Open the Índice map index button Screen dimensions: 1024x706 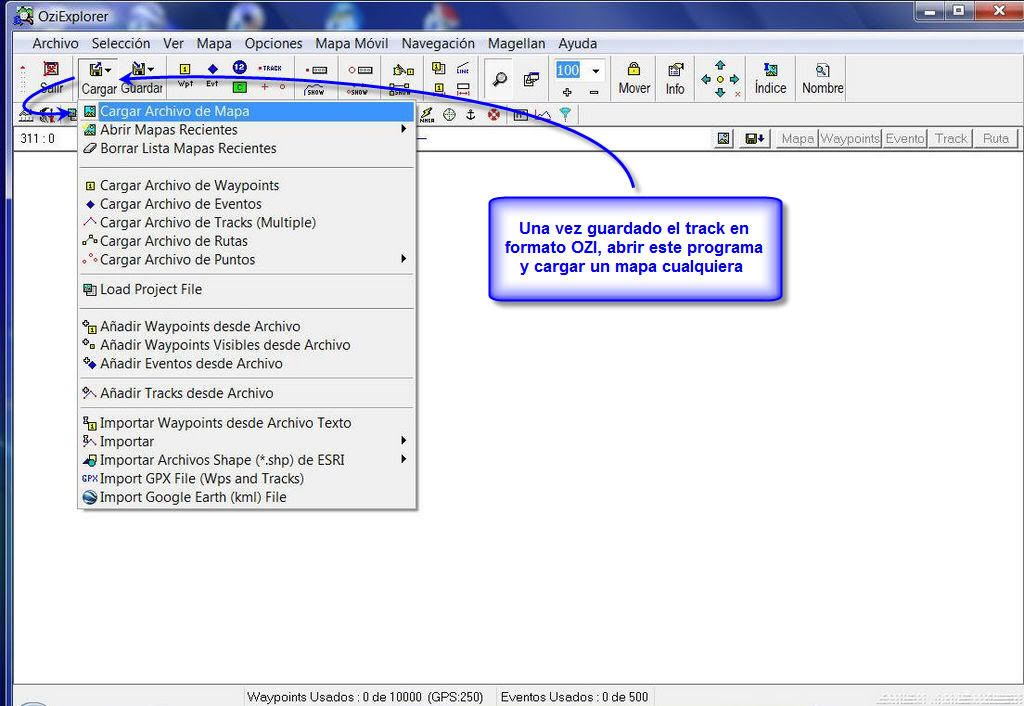pos(771,78)
